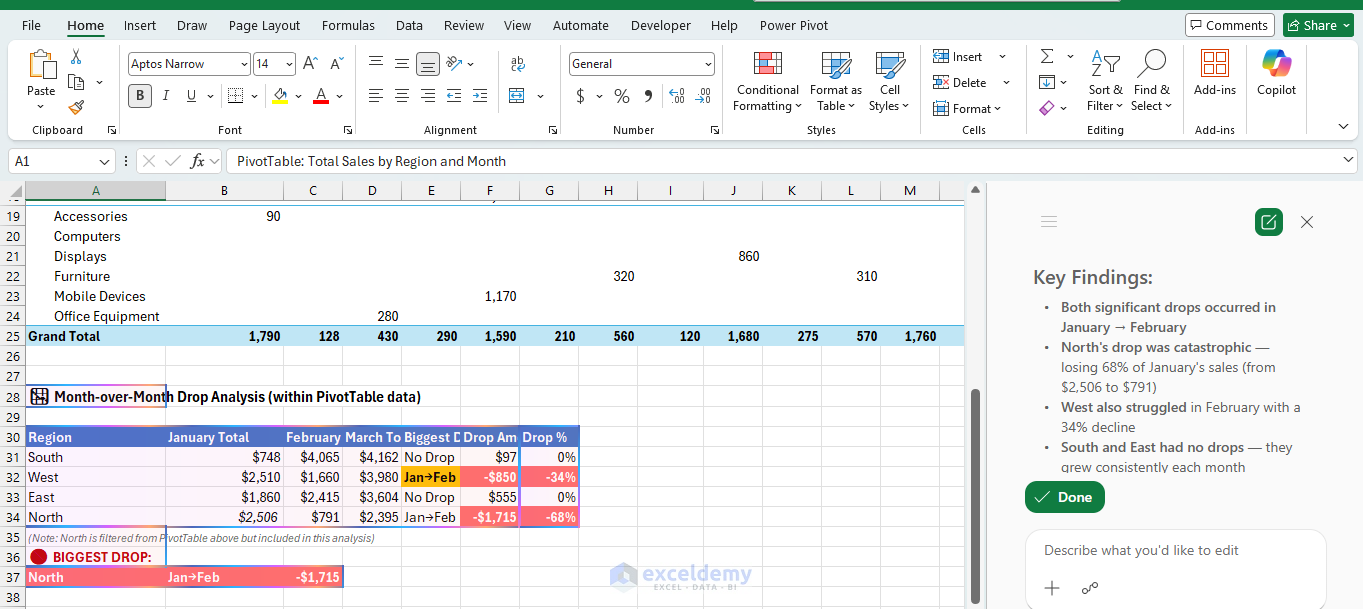Click the Copy icon in Clipboard group
The image size is (1363, 609).
click(76, 82)
